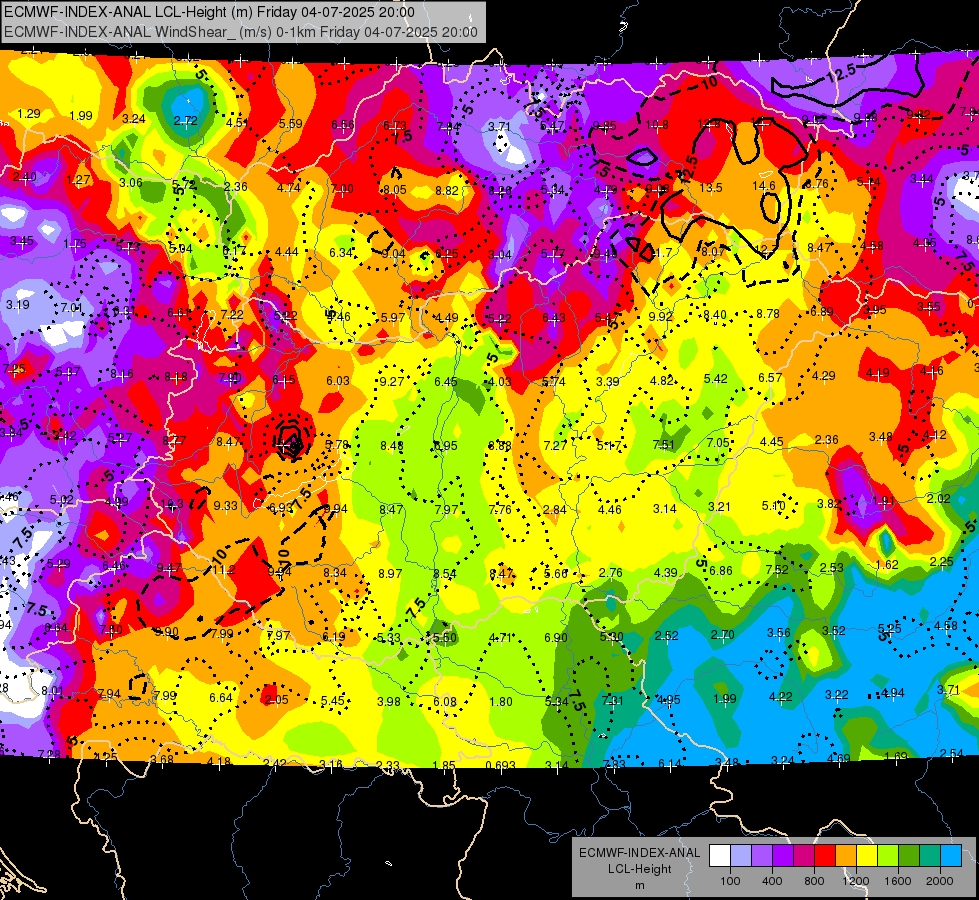Click the map value 4.22
This screenshot has width=979, height=900.
click(x=780, y=696)
